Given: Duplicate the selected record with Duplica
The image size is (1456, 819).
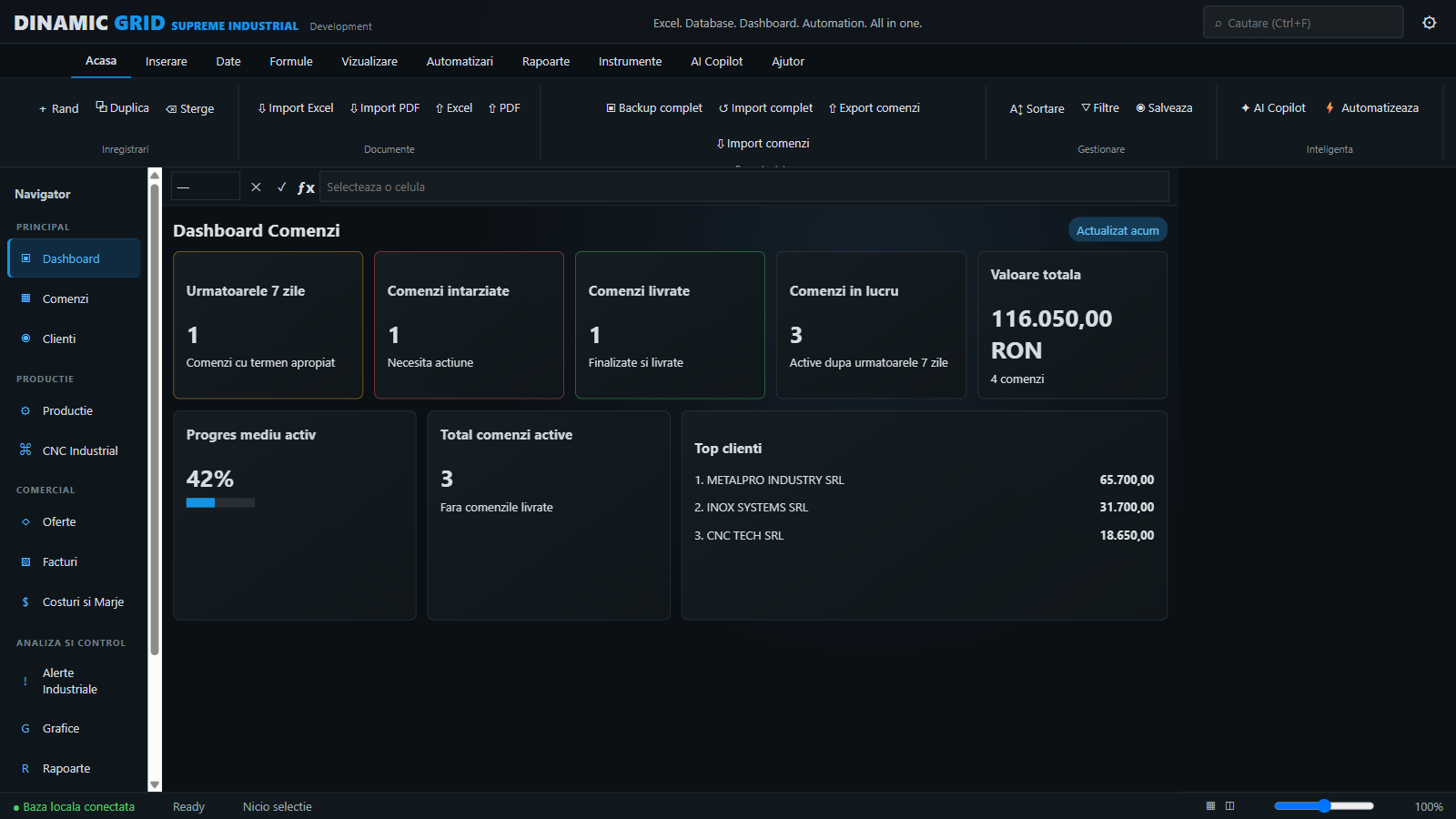Looking at the screenshot, I should click(x=123, y=107).
